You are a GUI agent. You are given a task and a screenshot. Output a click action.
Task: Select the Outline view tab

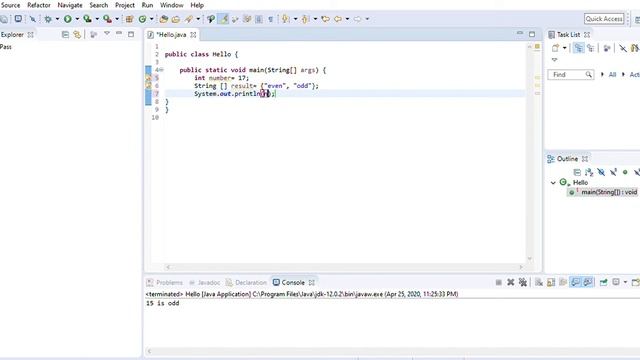tap(567, 159)
